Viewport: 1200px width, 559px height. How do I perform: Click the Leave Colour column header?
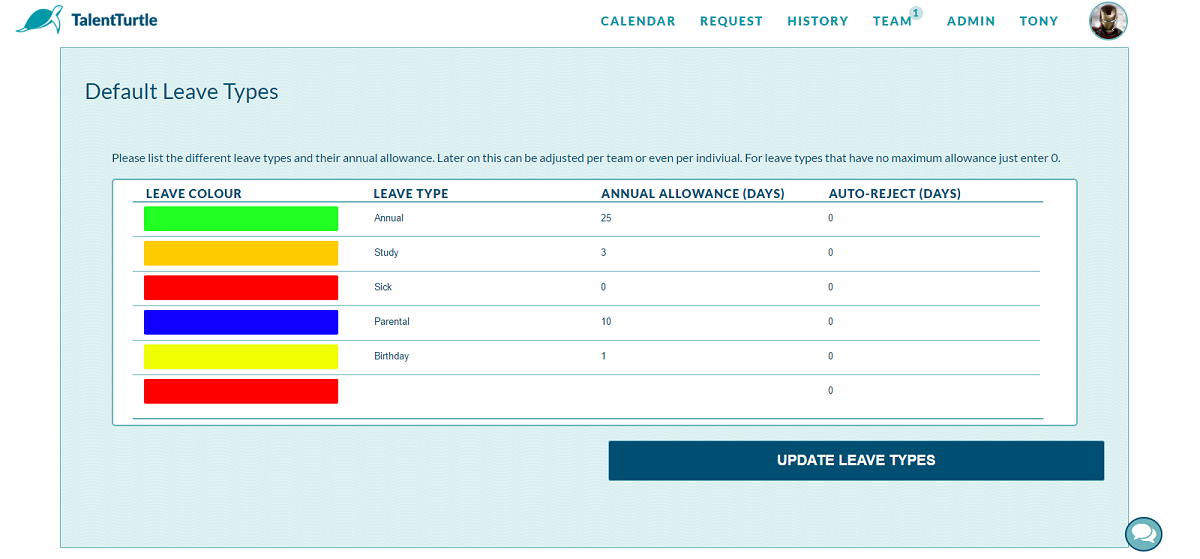tap(194, 194)
